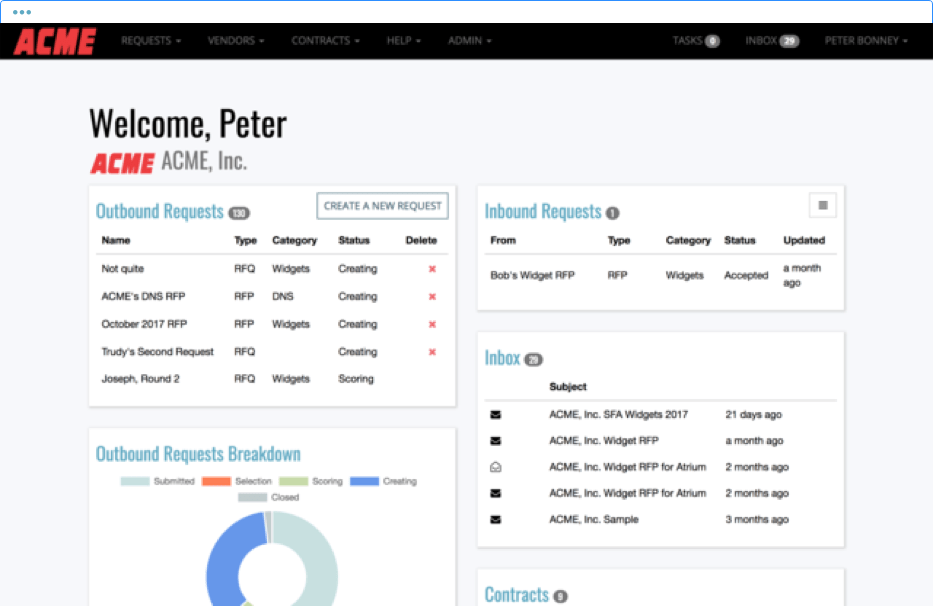
Task: Expand the Contracts navbar dropdown
Action: coord(325,40)
